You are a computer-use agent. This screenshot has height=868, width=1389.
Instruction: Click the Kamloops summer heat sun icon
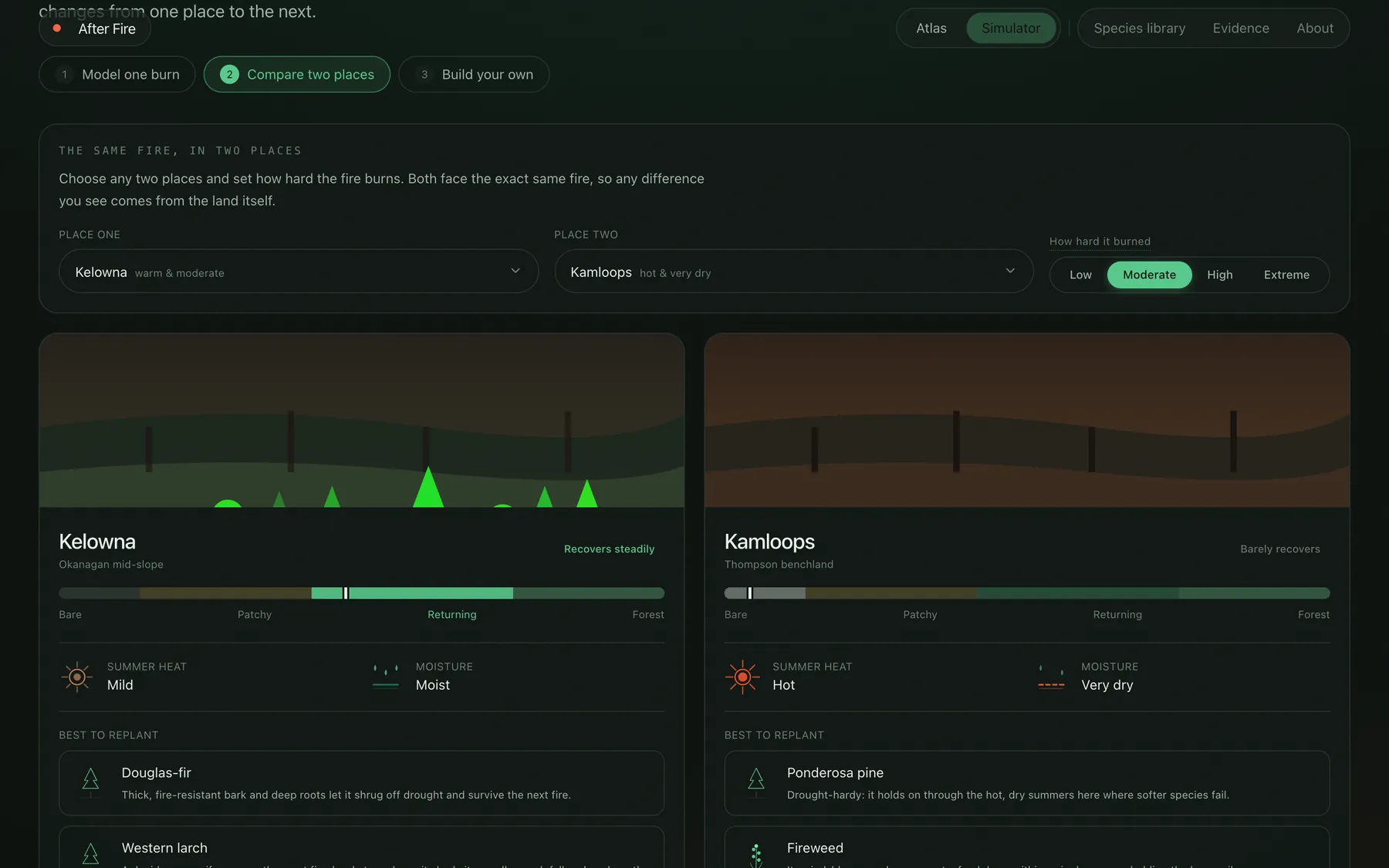click(x=742, y=677)
